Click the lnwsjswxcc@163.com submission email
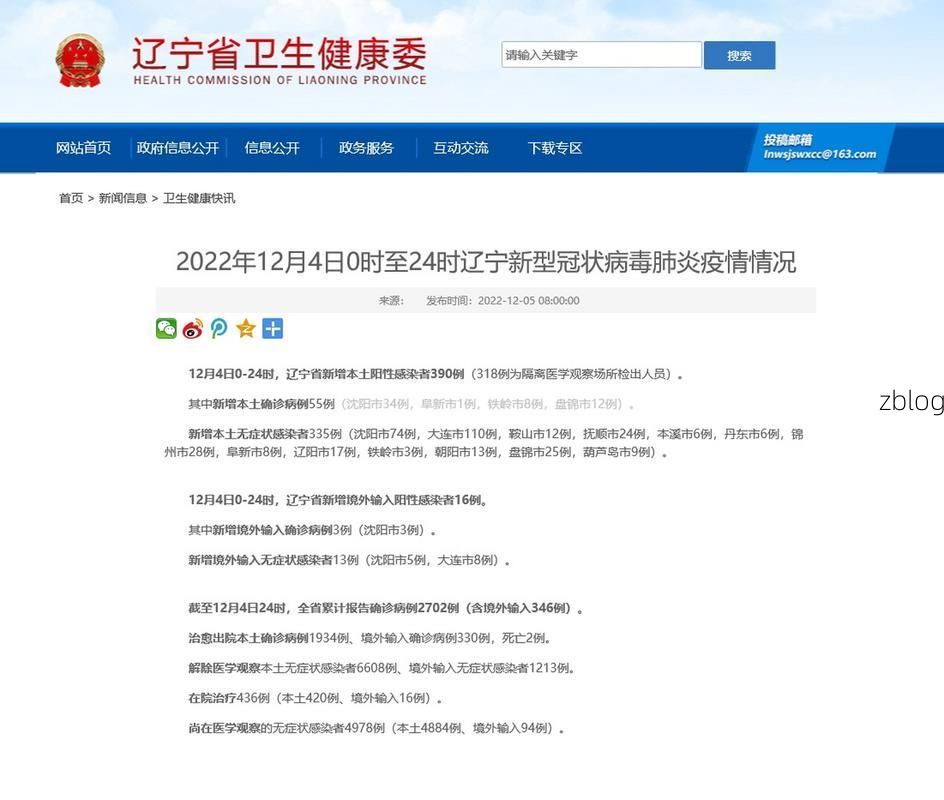This screenshot has width=944, height=800. pos(820,155)
